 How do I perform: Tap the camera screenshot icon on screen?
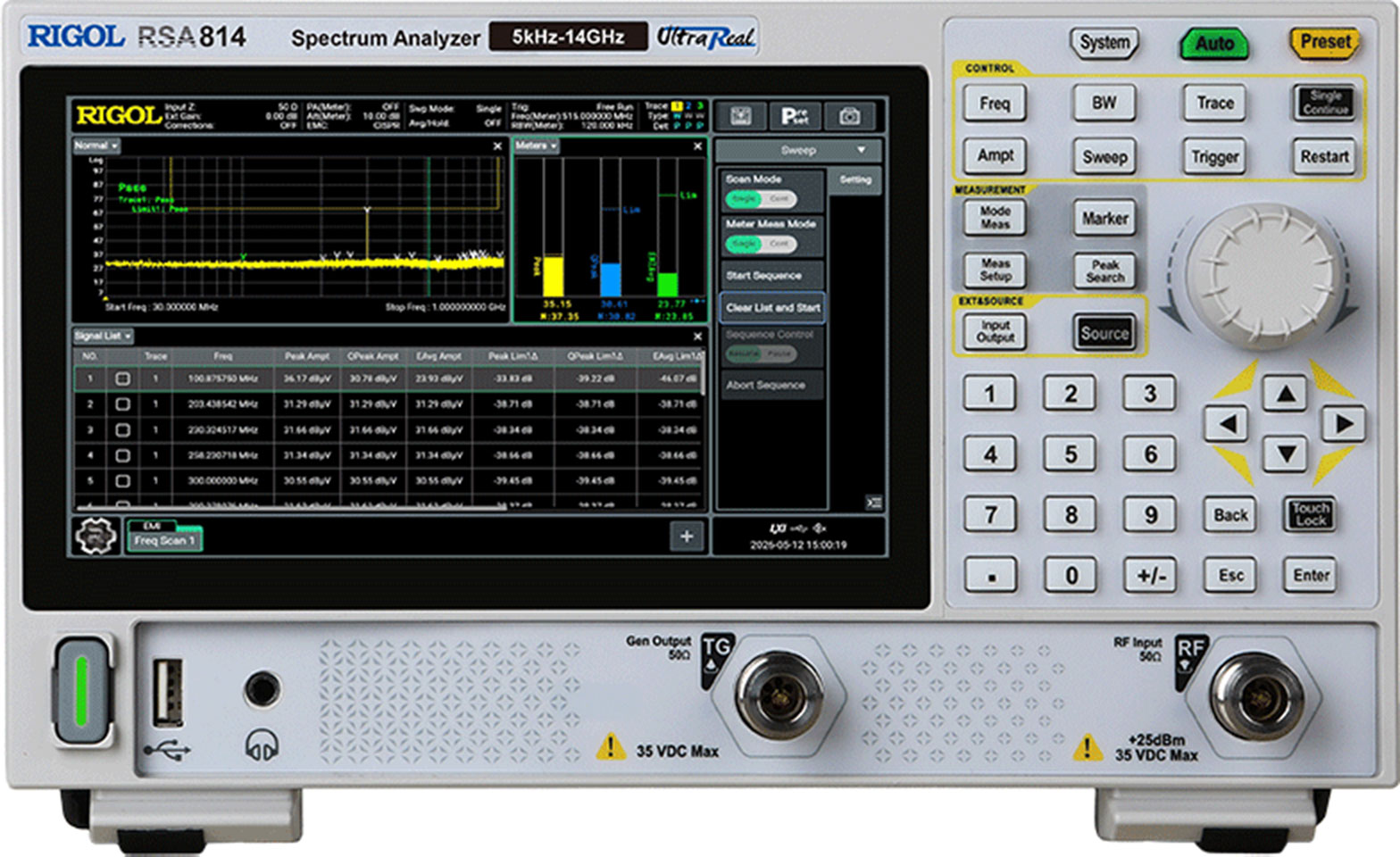point(849,116)
